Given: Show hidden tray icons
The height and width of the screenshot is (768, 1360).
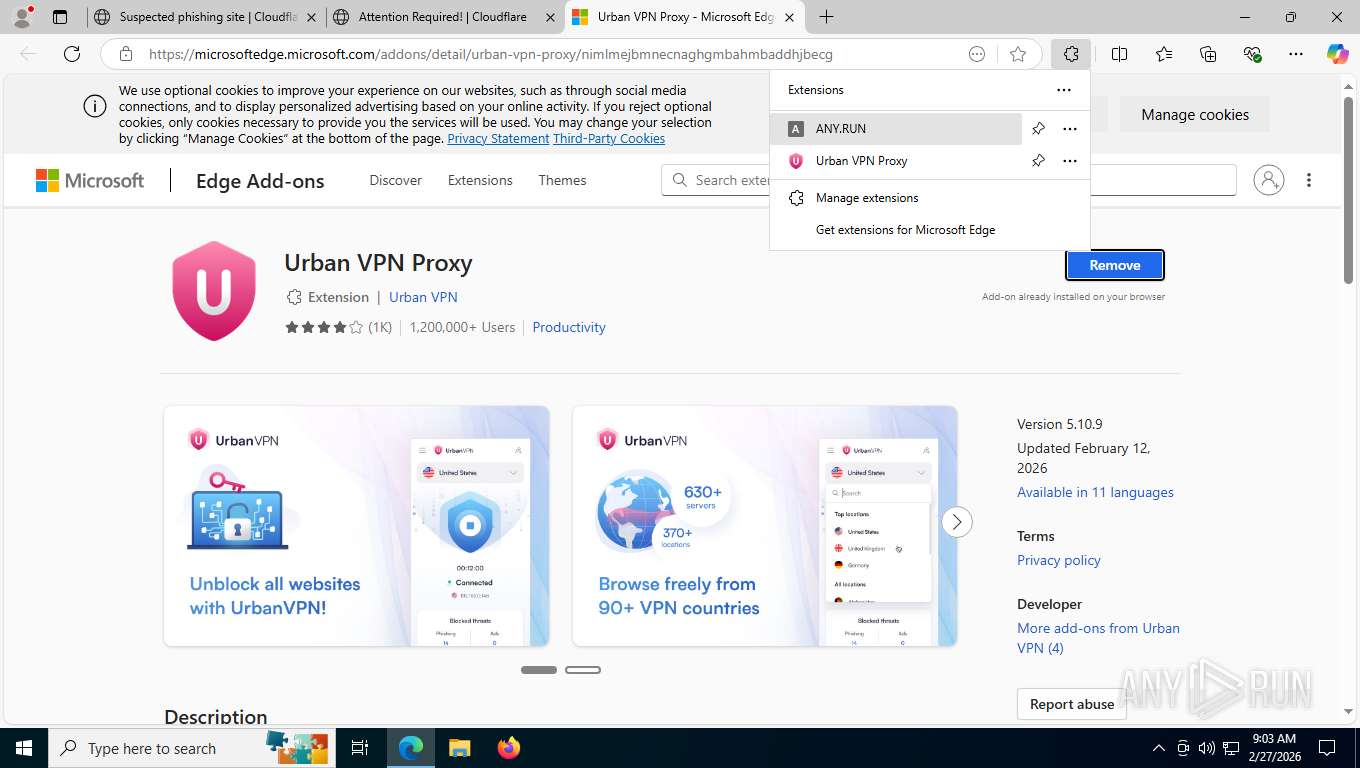Looking at the screenshot, I should pos(1159,748).
